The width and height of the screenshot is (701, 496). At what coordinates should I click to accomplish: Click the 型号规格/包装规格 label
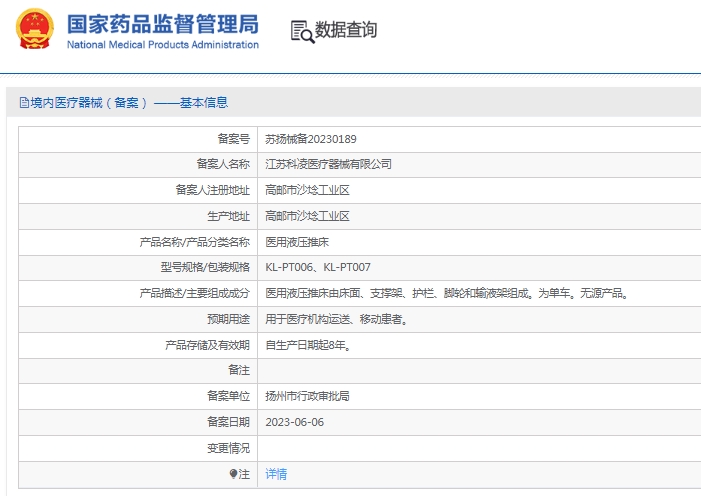205,267
